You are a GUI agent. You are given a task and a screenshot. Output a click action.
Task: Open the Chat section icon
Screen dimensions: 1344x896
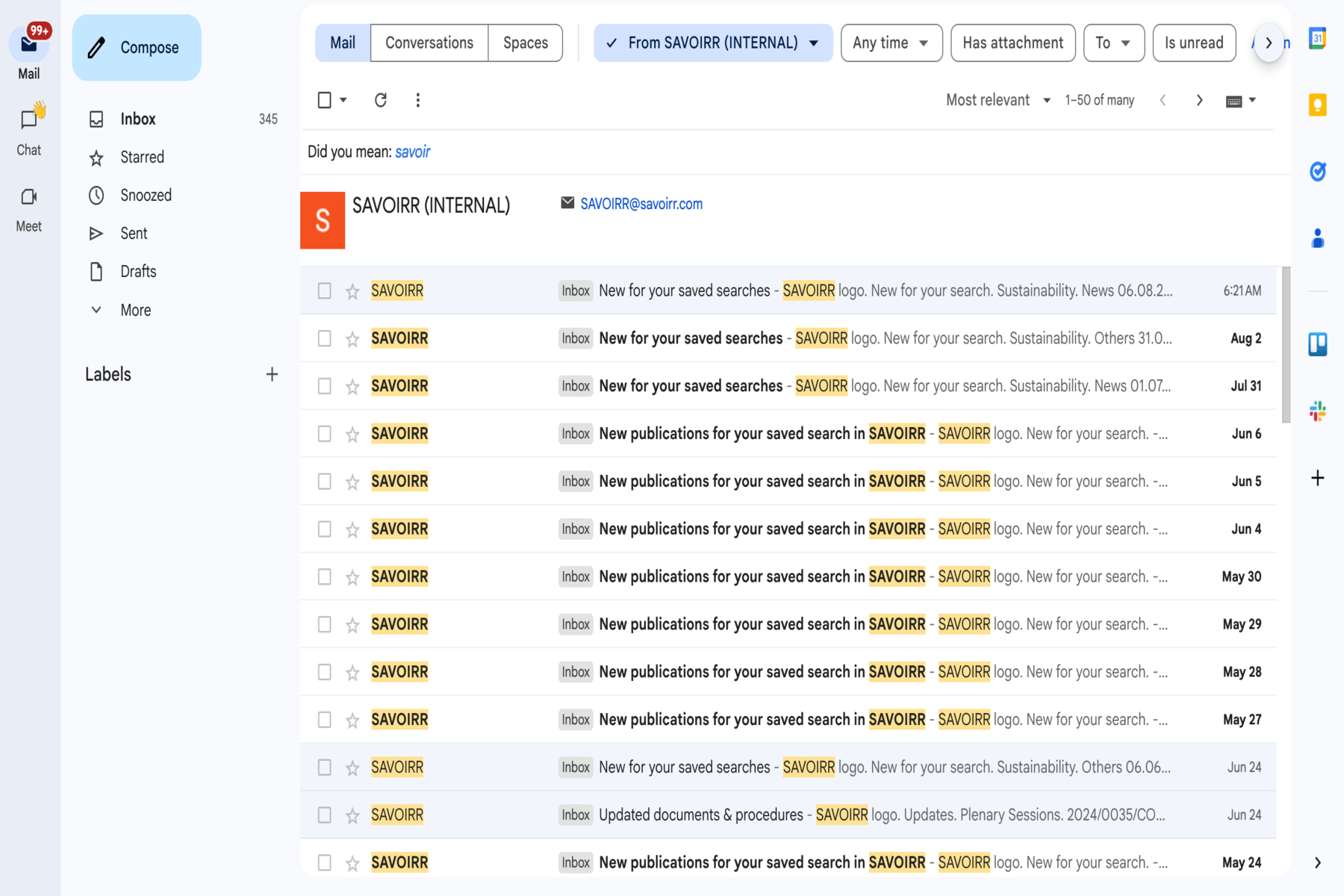[29, 119]
